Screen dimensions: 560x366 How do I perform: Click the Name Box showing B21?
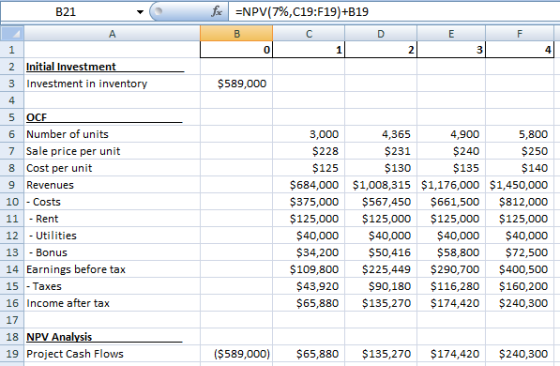point(66,12)
